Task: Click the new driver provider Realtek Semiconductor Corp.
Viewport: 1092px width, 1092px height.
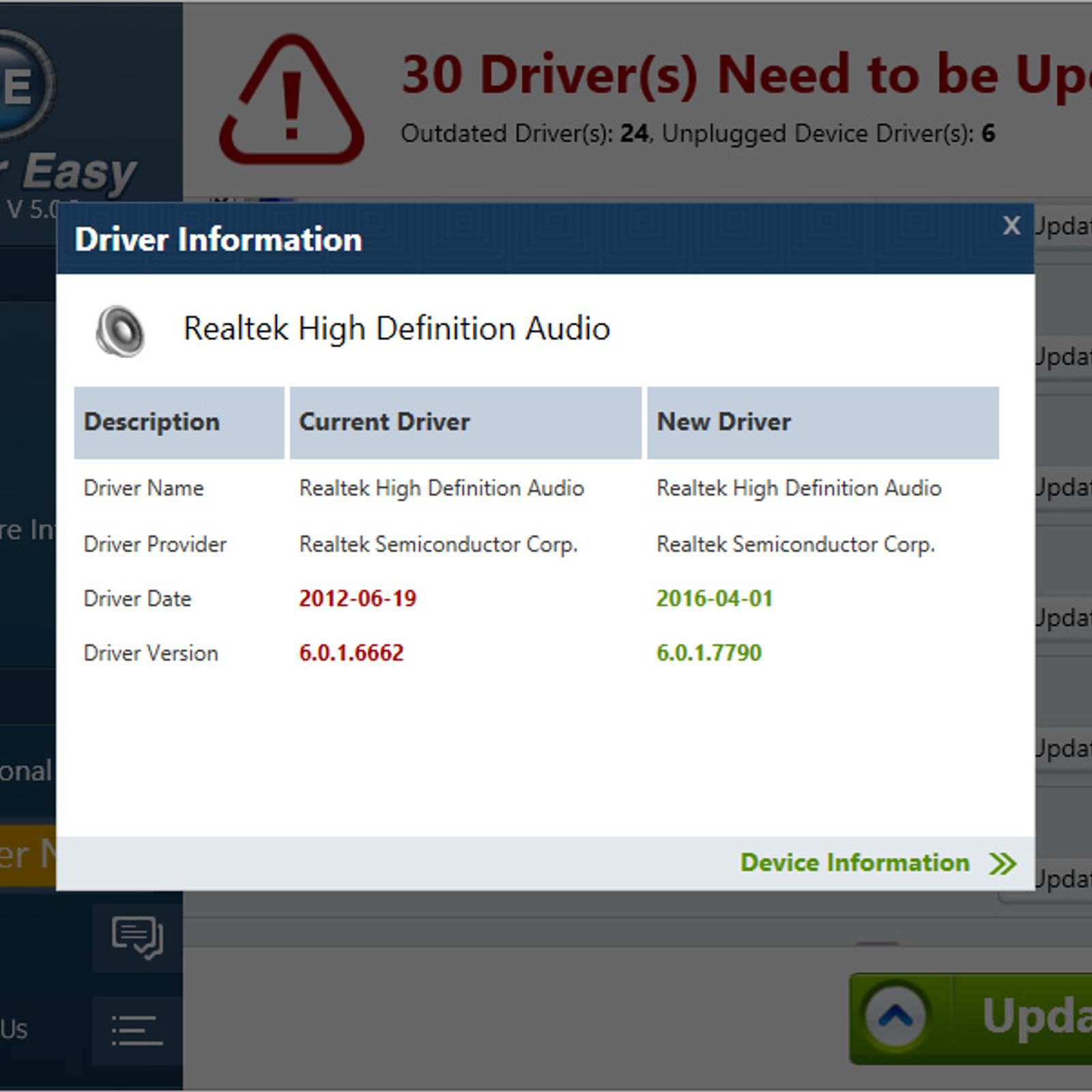Action: coord(796,545)
